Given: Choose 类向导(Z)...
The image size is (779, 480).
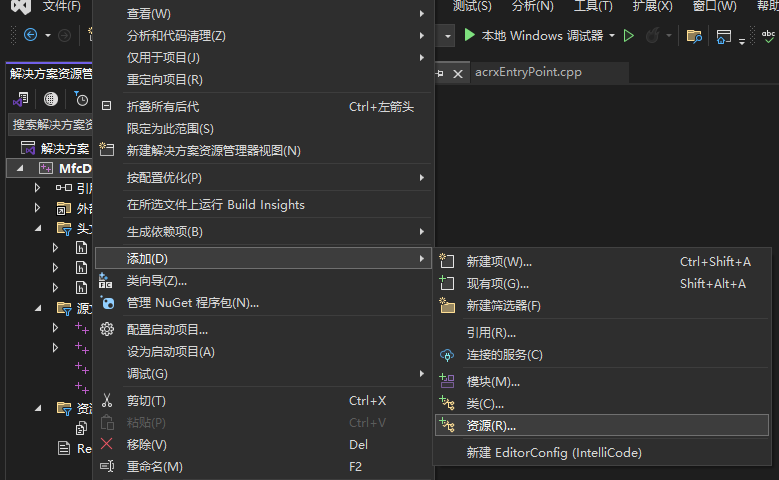Looking at the screenshot, I should click(264, 281).
